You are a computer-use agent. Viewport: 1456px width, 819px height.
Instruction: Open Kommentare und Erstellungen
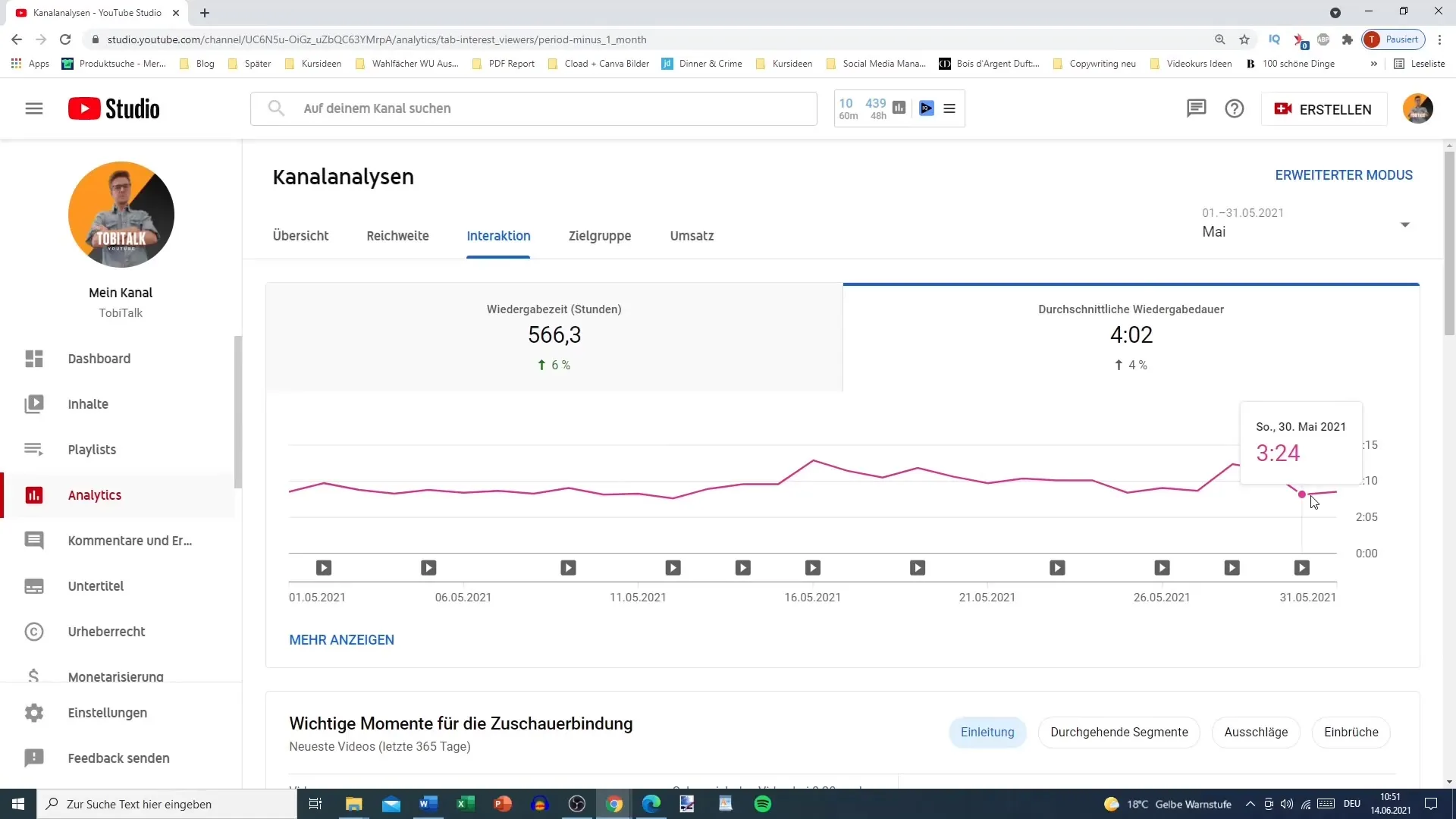[x=130, y=540]
